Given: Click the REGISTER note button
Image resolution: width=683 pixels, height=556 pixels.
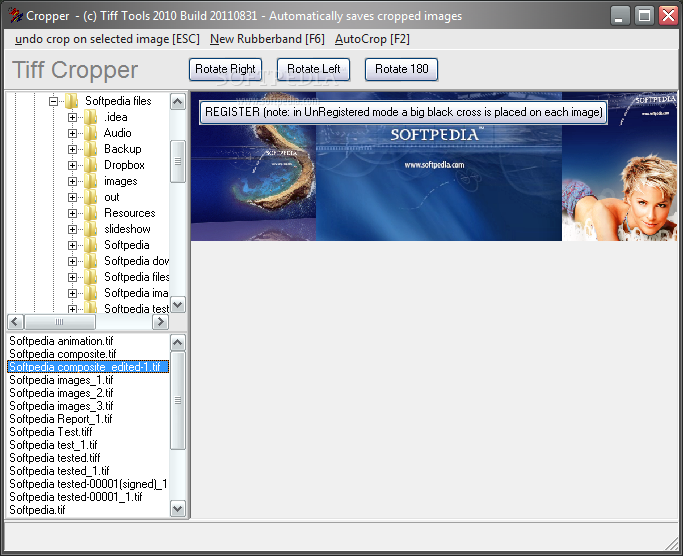Looking at the screenshot, I should click(403, 112).
